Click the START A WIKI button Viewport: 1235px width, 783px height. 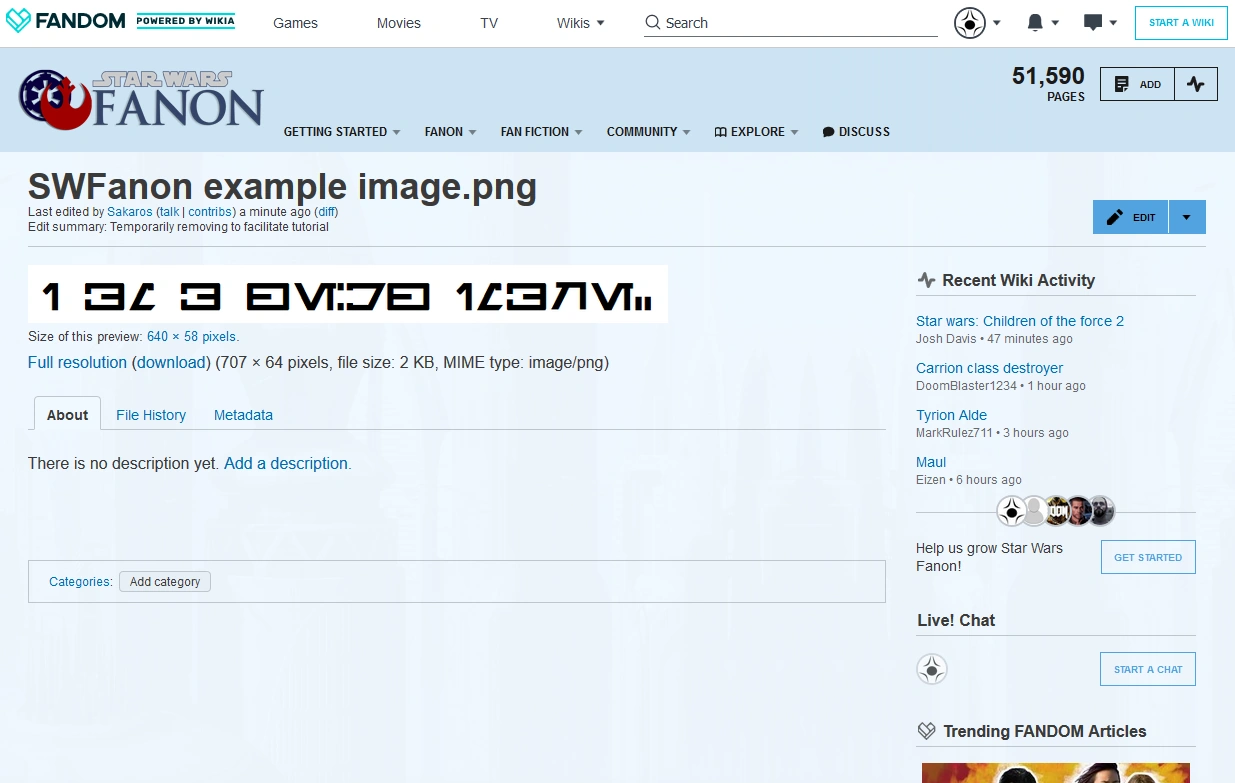coord(1181,23)
